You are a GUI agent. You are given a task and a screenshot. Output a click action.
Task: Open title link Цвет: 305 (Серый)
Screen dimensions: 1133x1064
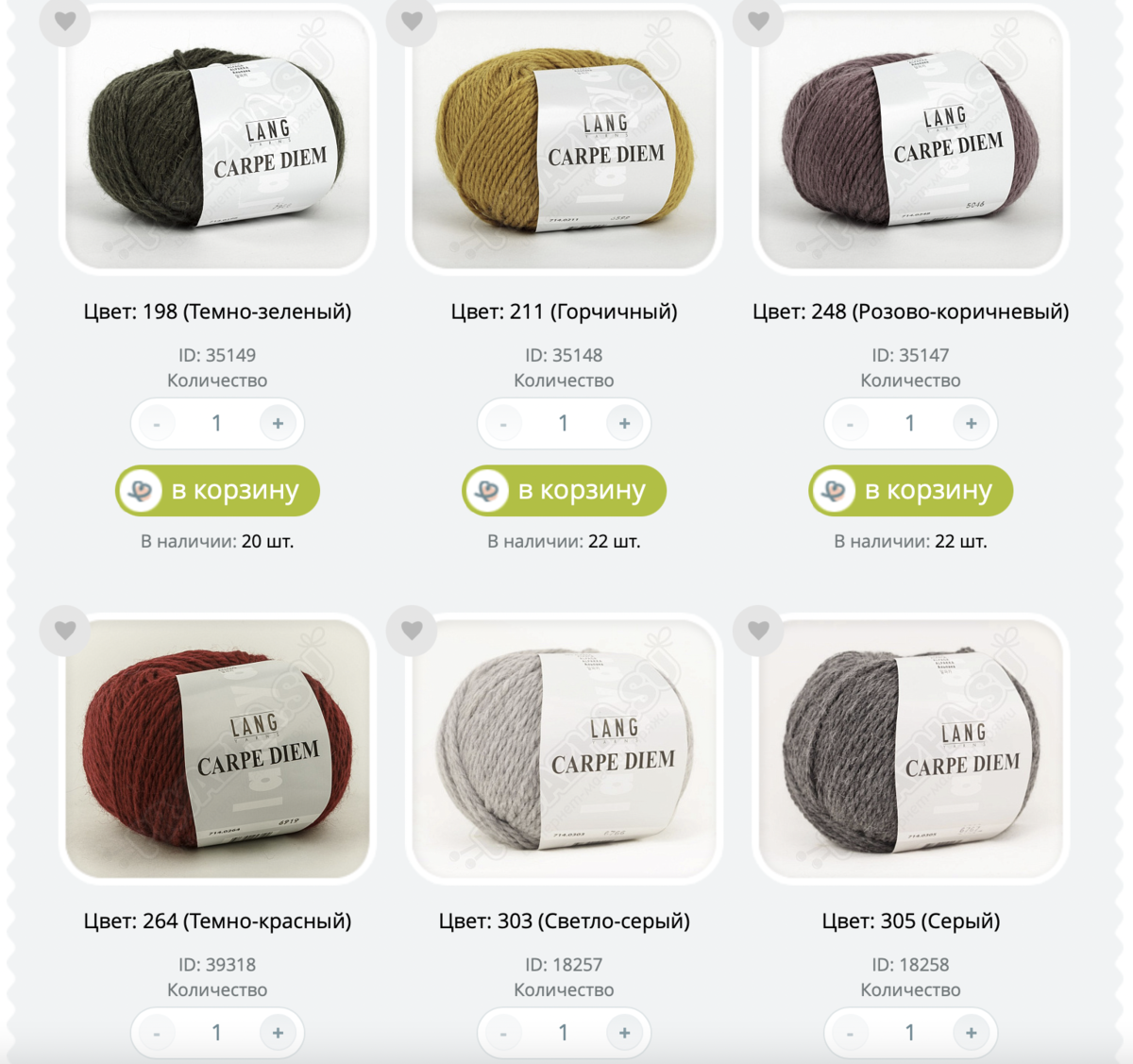tap(910, 920)
